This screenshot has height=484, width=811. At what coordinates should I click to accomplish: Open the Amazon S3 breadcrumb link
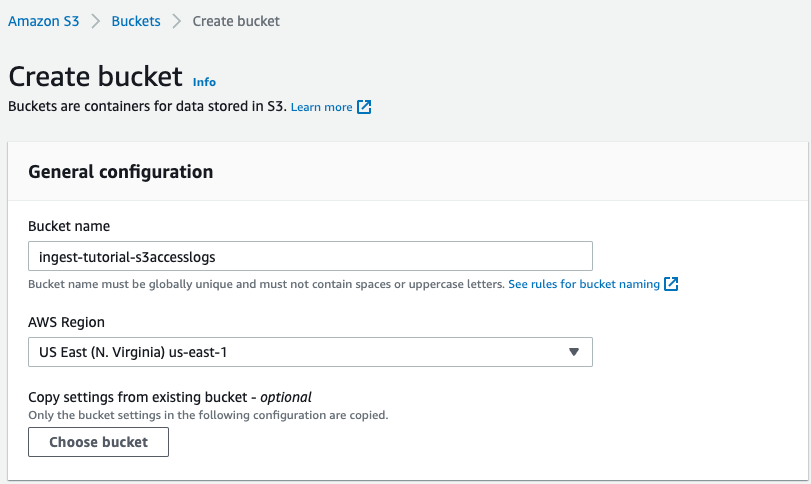point(43,21)
